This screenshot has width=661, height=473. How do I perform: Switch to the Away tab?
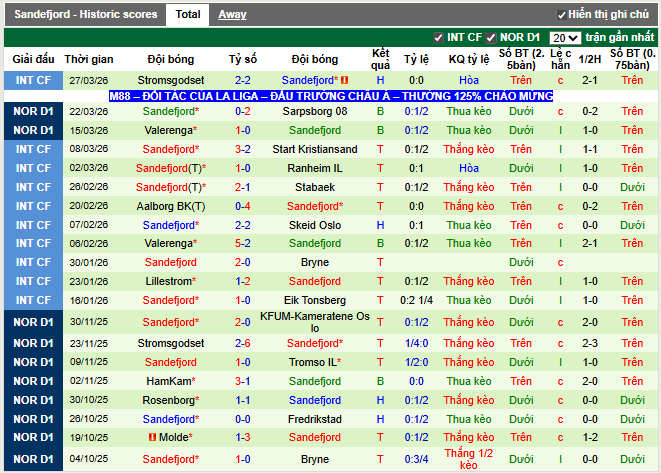(x=232, y=15)
